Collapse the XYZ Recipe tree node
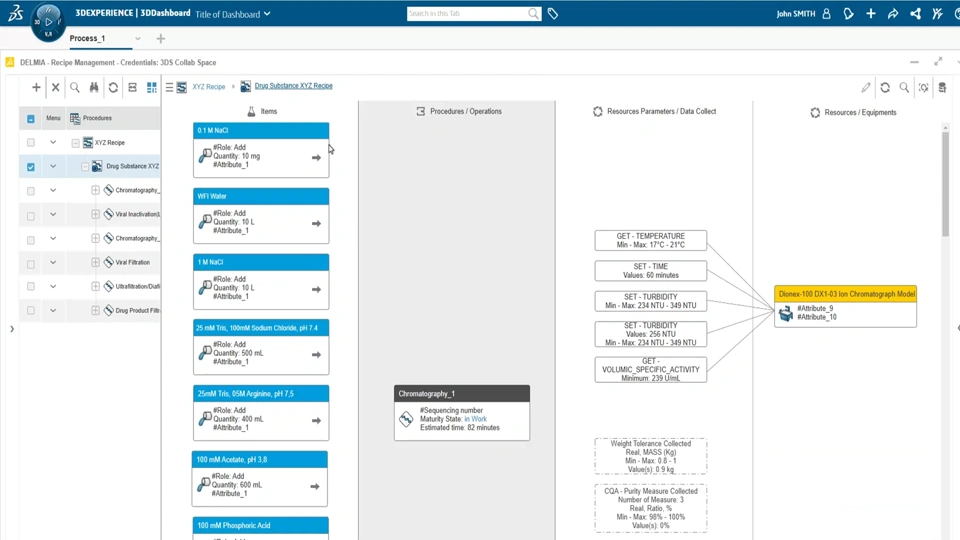 click(x=75, y=143)
